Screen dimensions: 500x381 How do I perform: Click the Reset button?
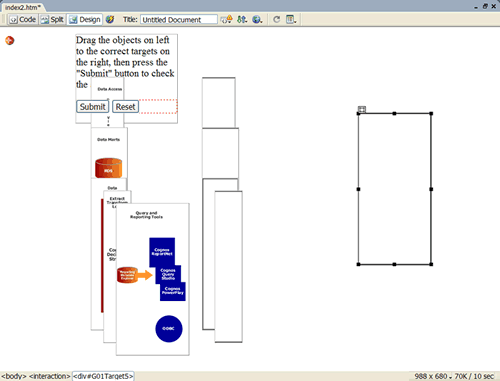coord(125,107)
